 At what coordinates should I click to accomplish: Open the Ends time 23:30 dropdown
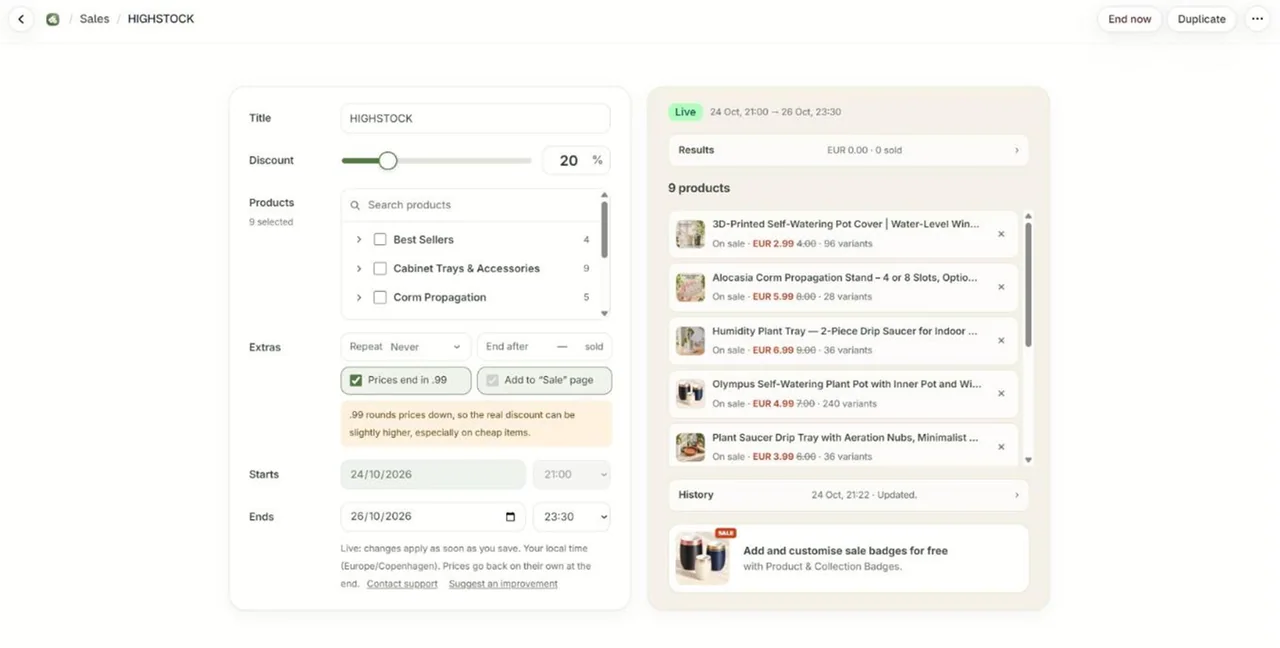click(x=571, y=517)
